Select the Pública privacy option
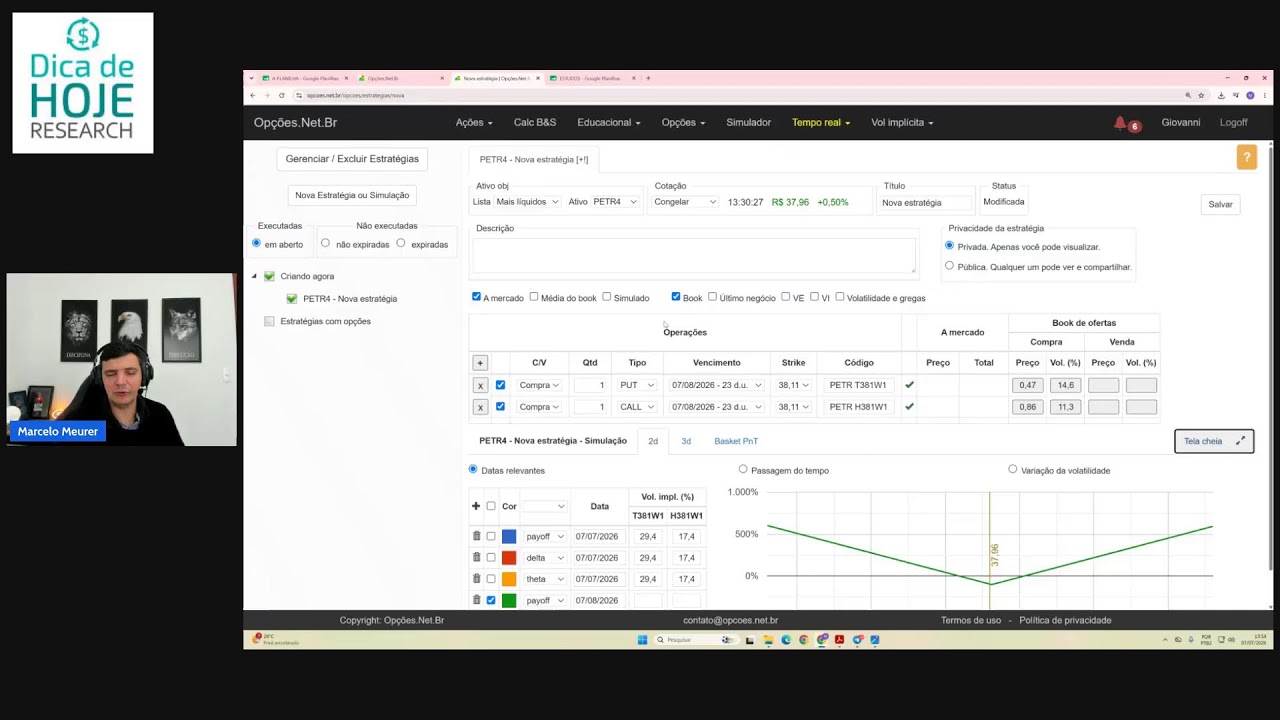 pyautogui.click(x=949, y=266)
